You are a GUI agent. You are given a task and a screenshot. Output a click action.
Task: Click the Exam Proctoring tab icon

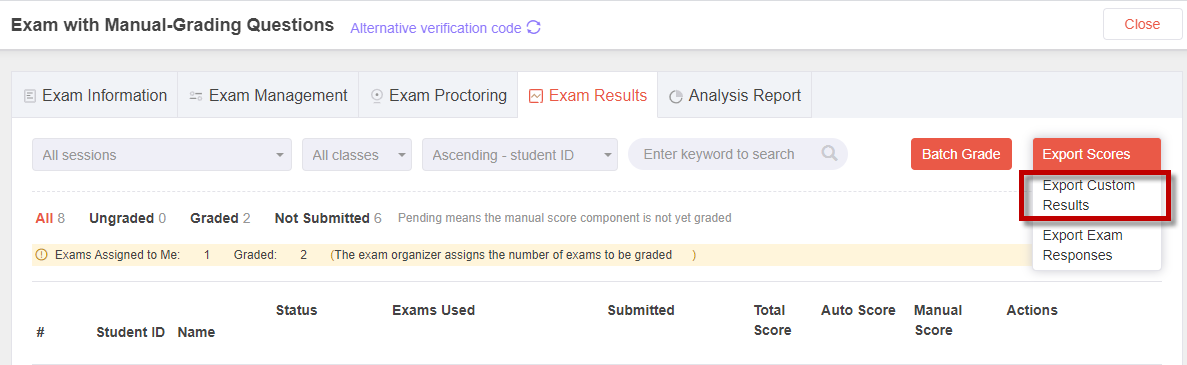[x=377, y=96]
